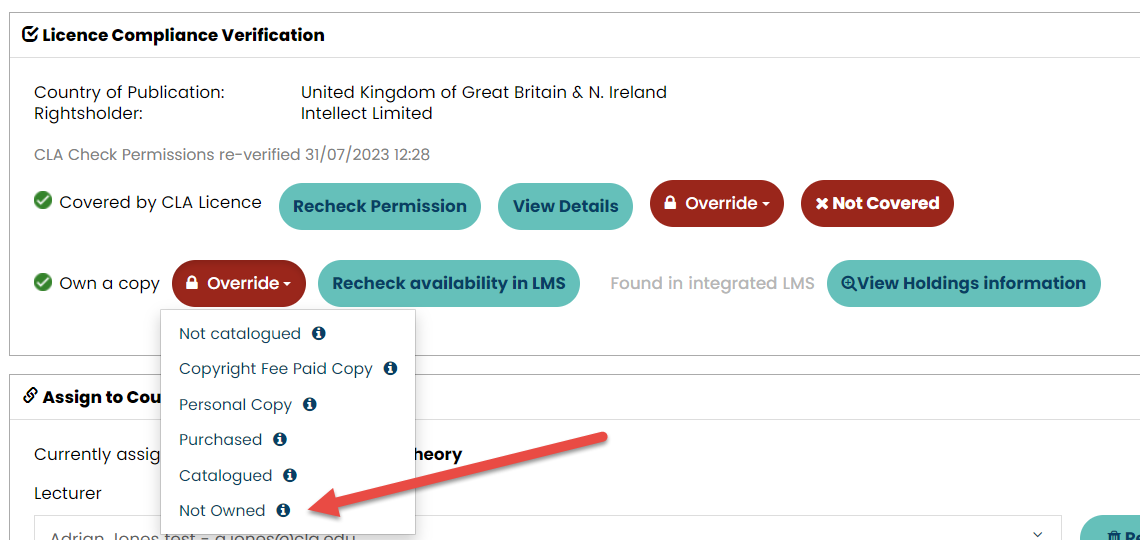Collapse the Override dropdown in Own a copy row
1140x540 pixels.
pyautogui.click(x=238, y=283)
